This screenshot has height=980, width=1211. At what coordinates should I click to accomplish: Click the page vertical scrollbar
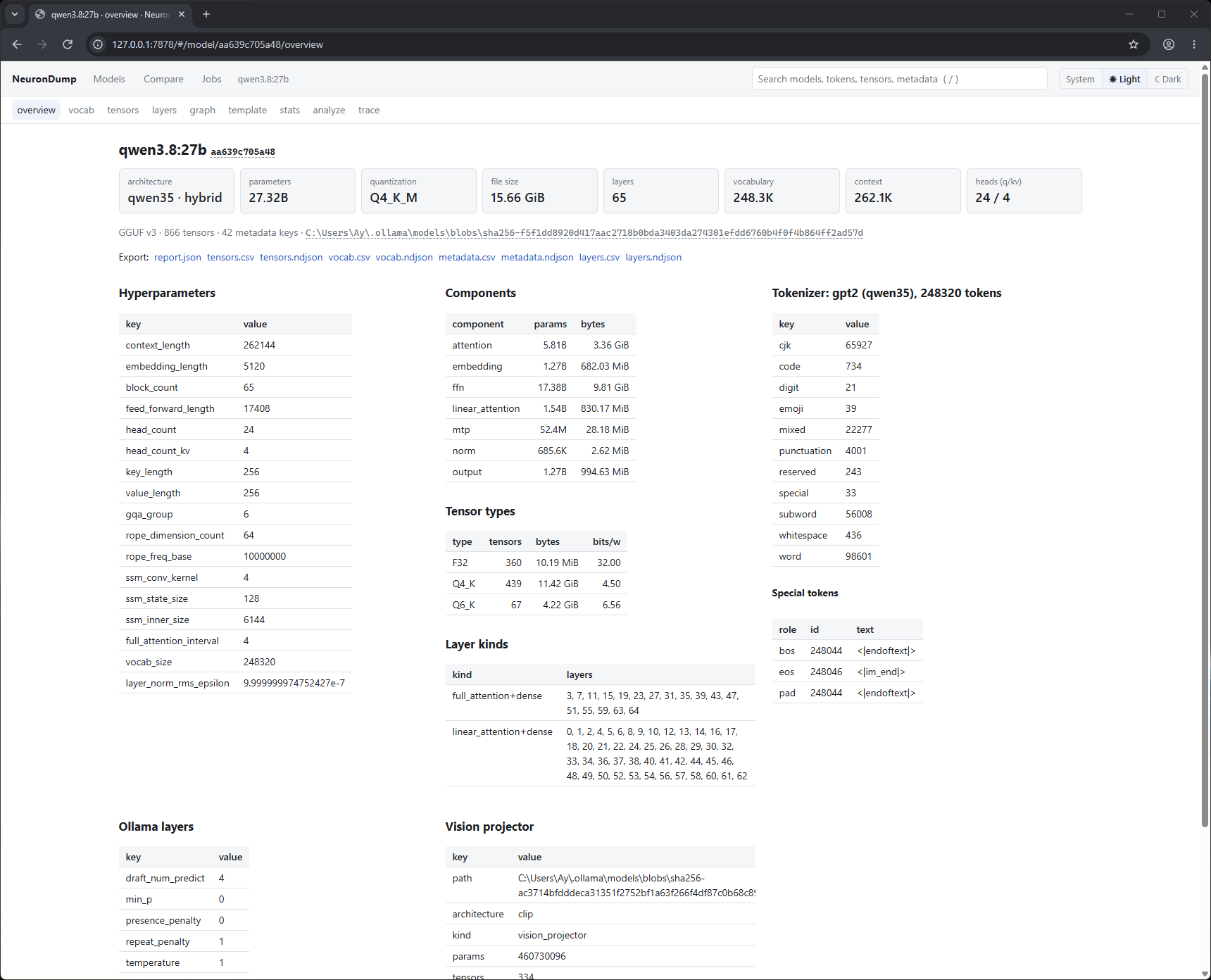pyautogui.click(x=1205, y=451)
